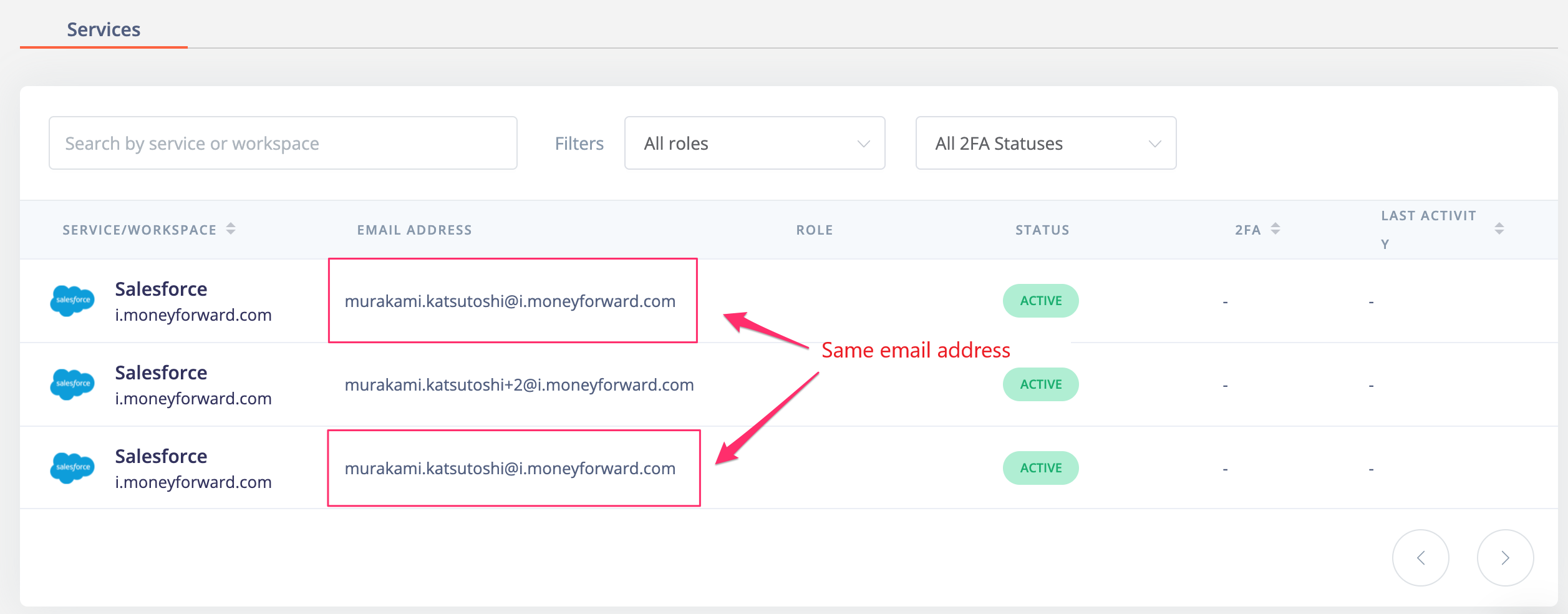This screenshot has width=1568, height=614.
Task: Click Salesforce logo in last row
Action: pos(72,468)
